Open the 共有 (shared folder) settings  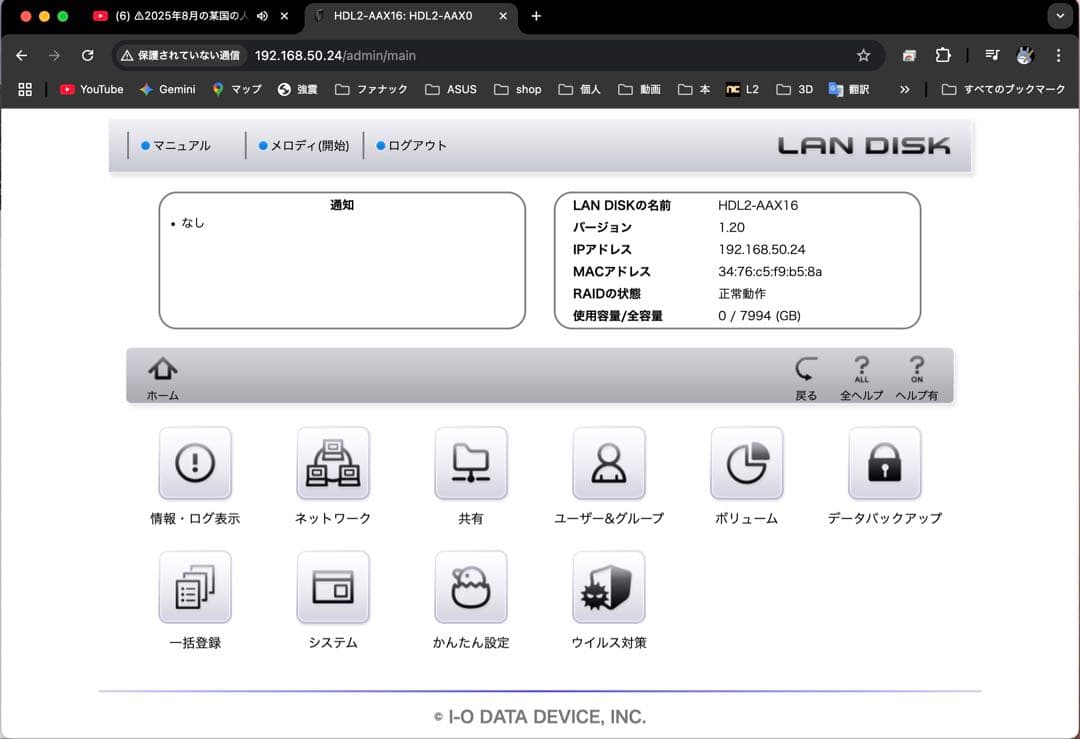pyautogui.click(x=471, y=463)
